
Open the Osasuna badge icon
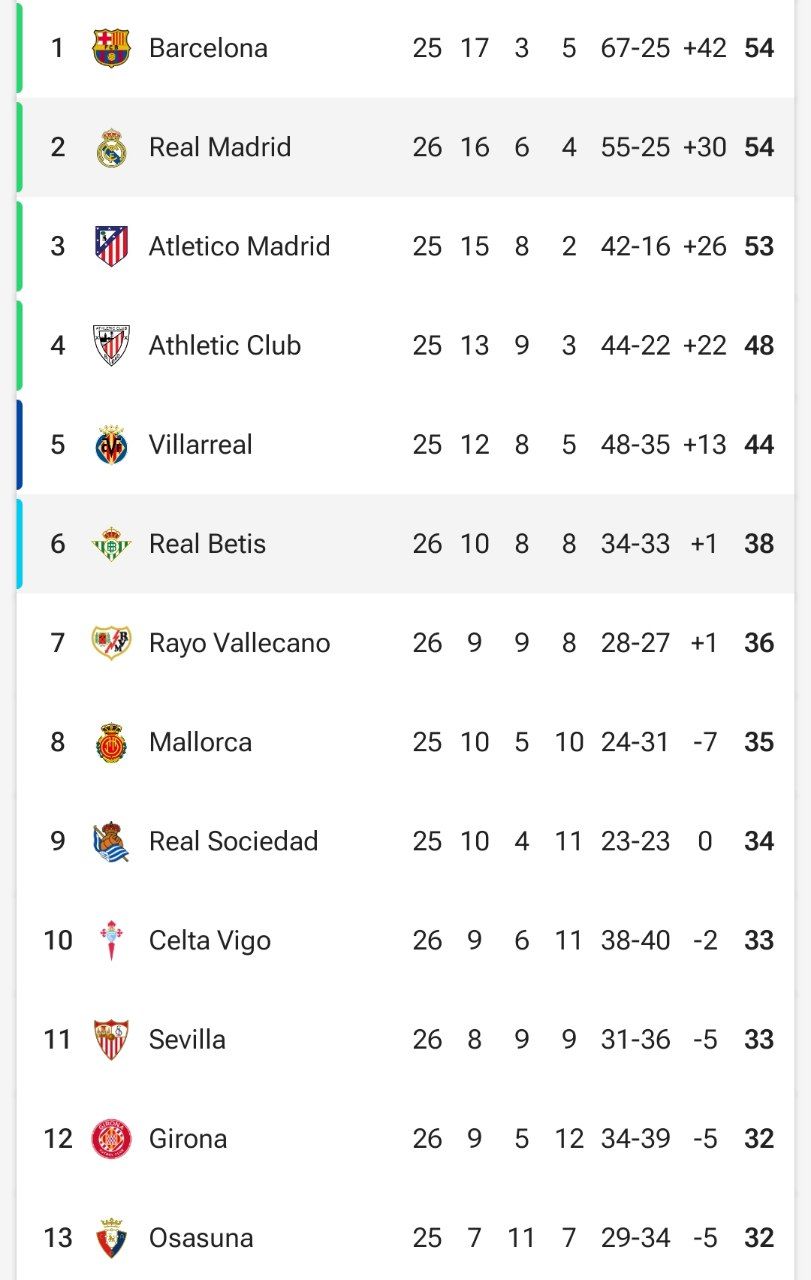(111, 1237)
